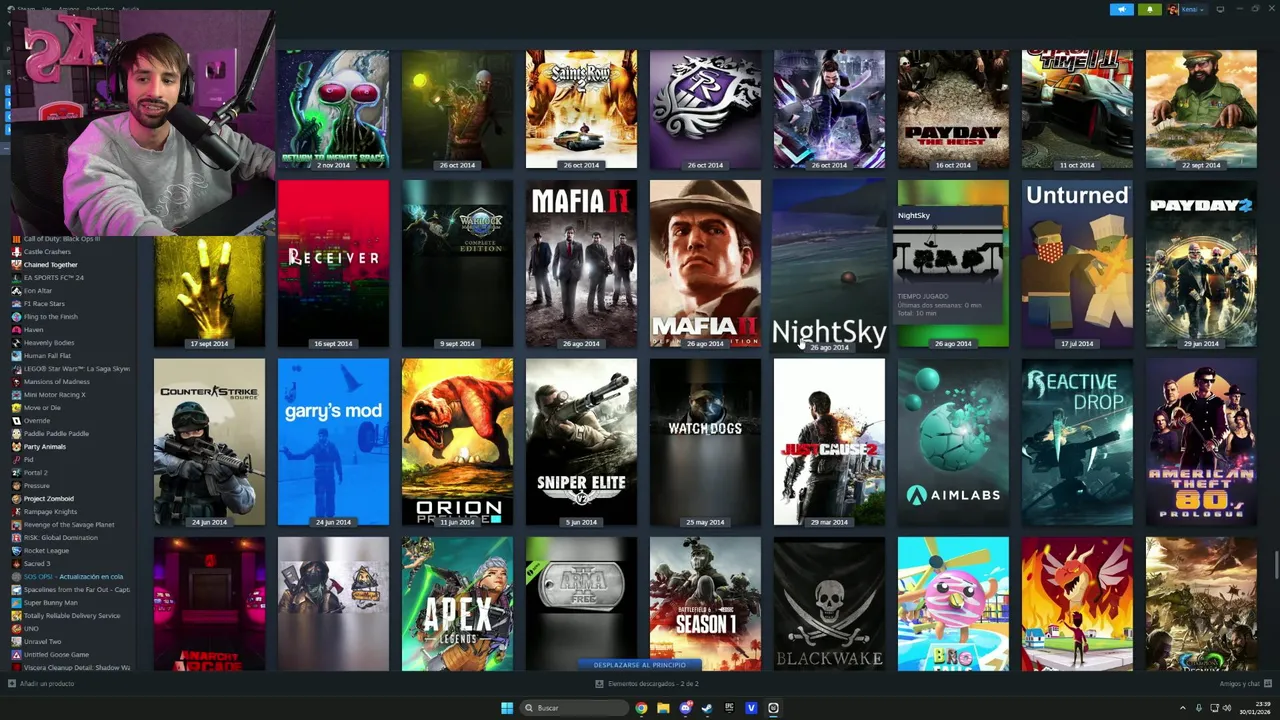Select Unravel Two in library list
This screenshot has width=1280, height=720.
42,641
